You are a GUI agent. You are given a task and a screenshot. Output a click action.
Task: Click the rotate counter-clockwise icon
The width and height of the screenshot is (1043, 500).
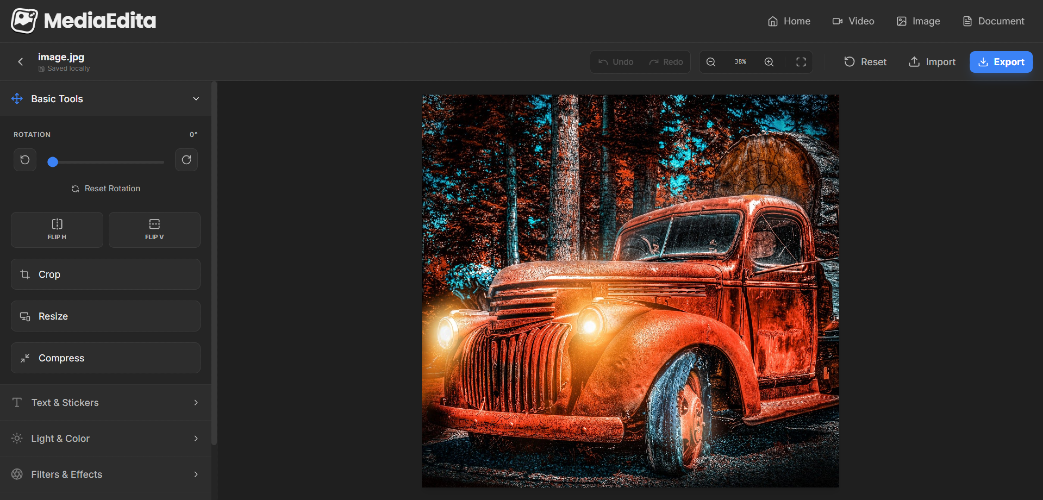tap(25, 160)
